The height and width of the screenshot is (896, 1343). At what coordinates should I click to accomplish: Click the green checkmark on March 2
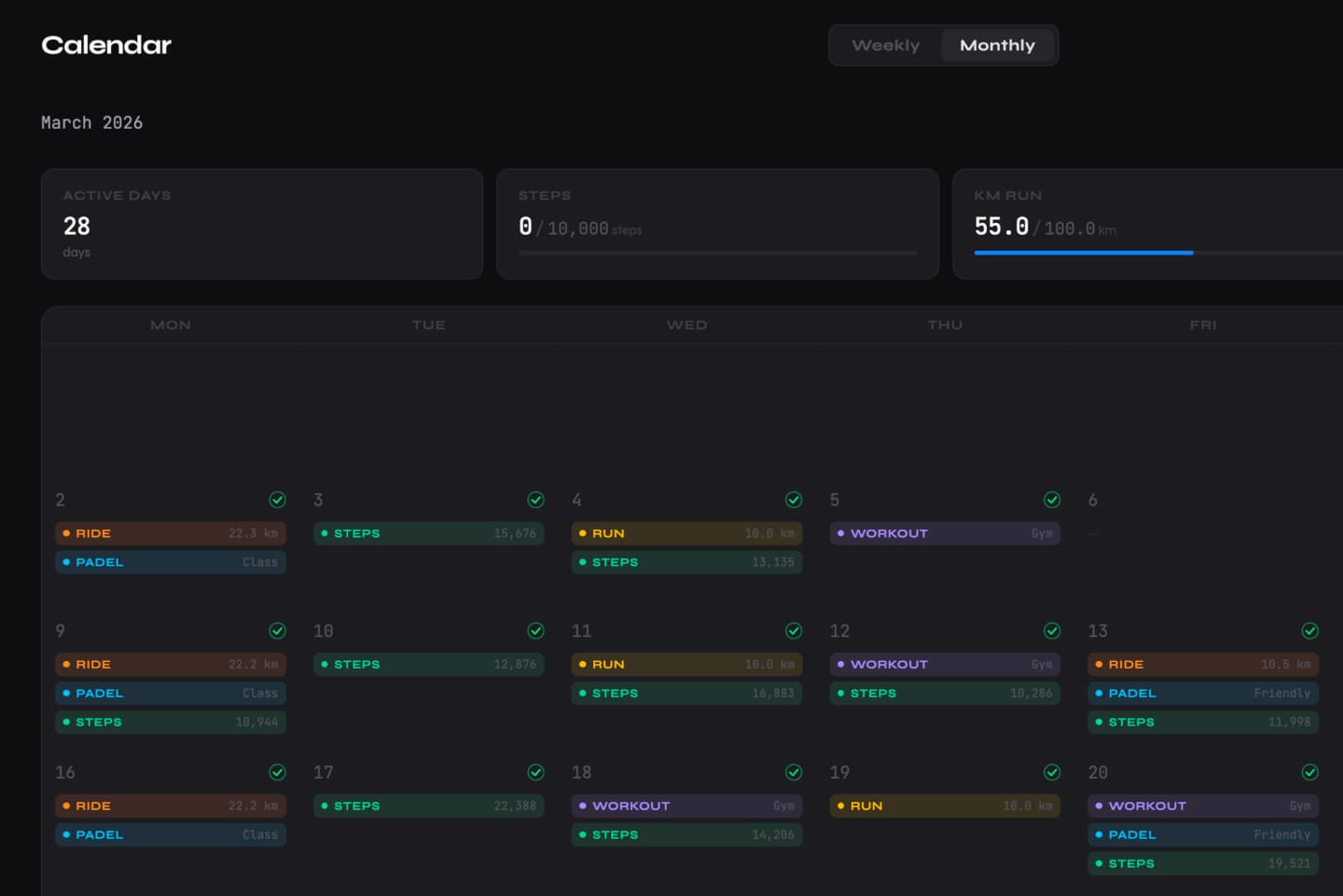click(278, 500)
